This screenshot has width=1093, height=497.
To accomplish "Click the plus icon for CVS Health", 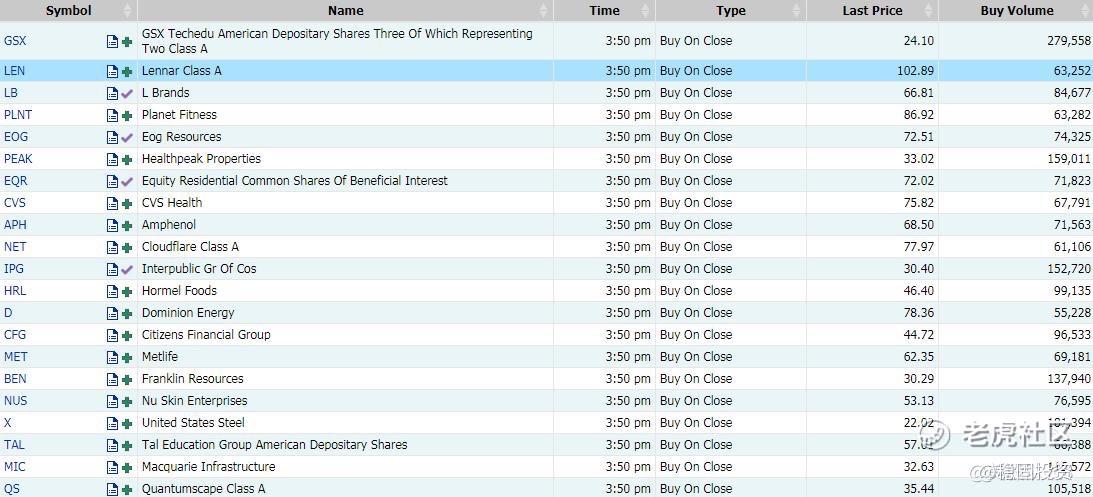I will click(127, 204).
